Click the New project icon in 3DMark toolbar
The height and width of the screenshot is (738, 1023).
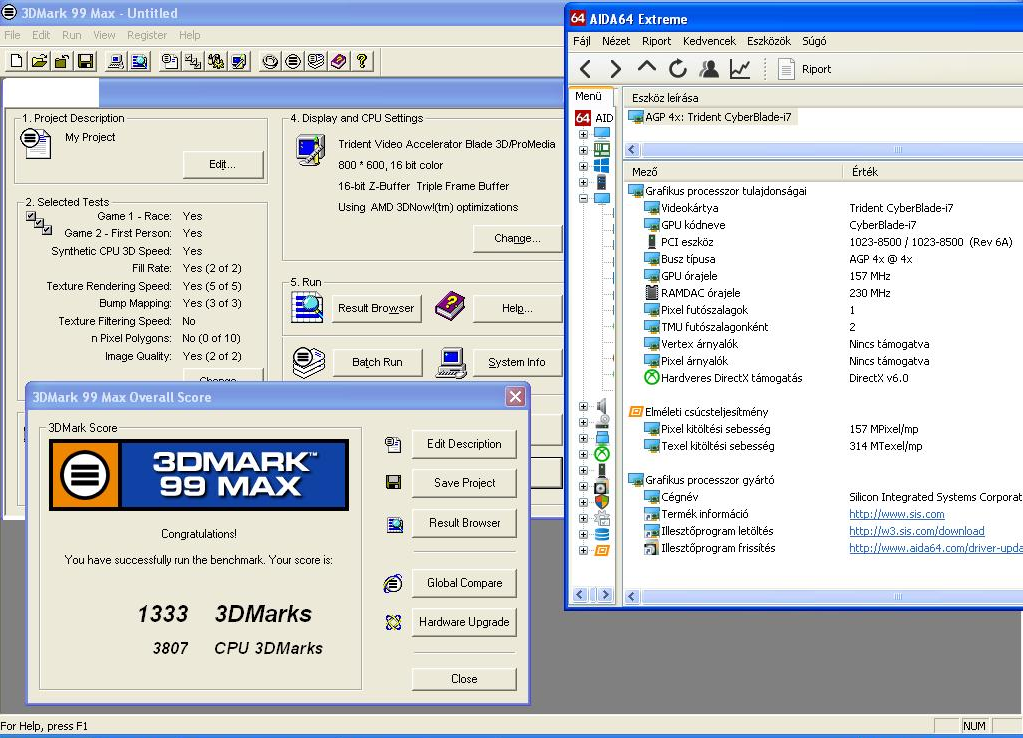[x=16, y=61]
